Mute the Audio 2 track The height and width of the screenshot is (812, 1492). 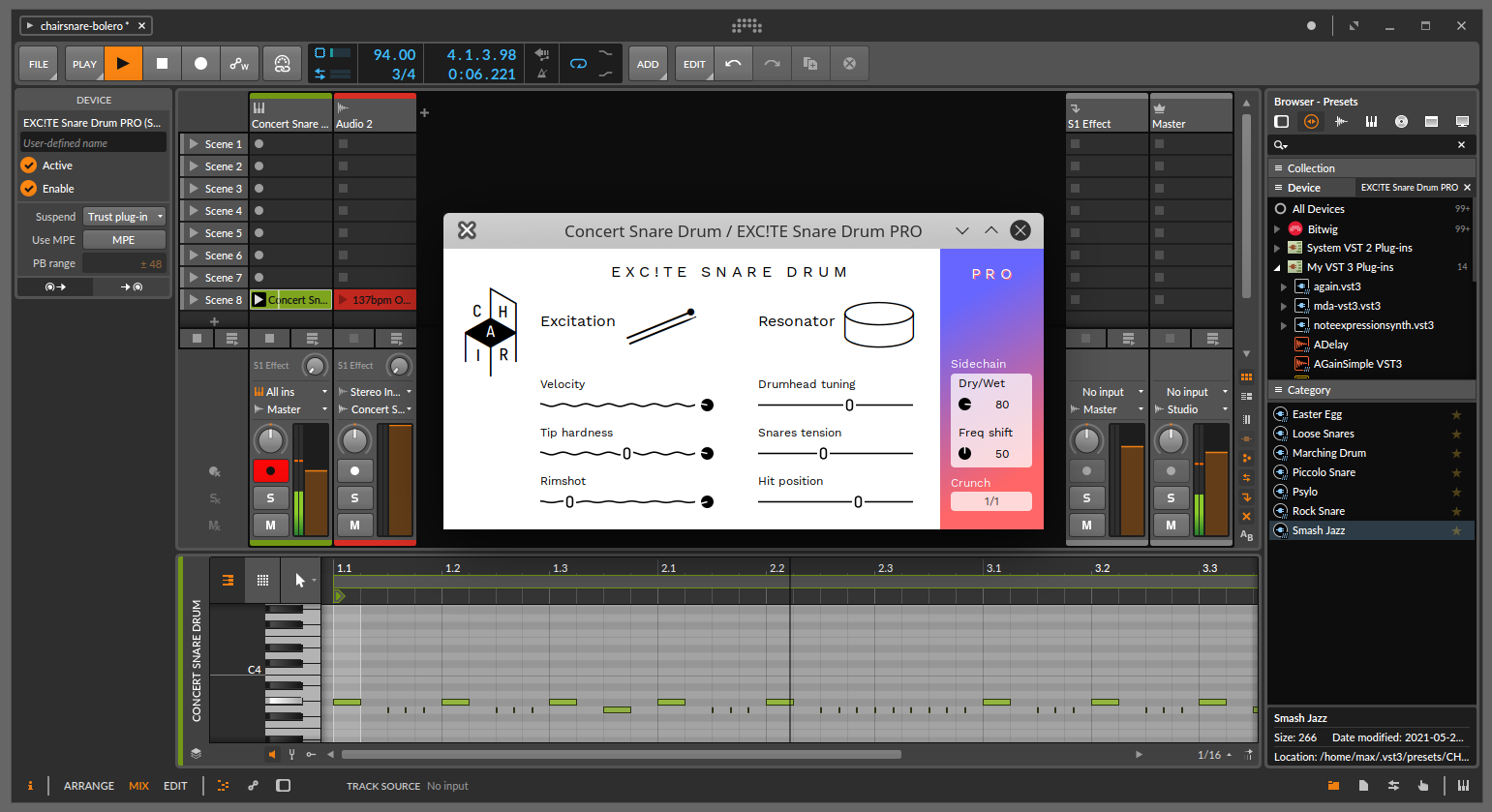tap(354, 525)
